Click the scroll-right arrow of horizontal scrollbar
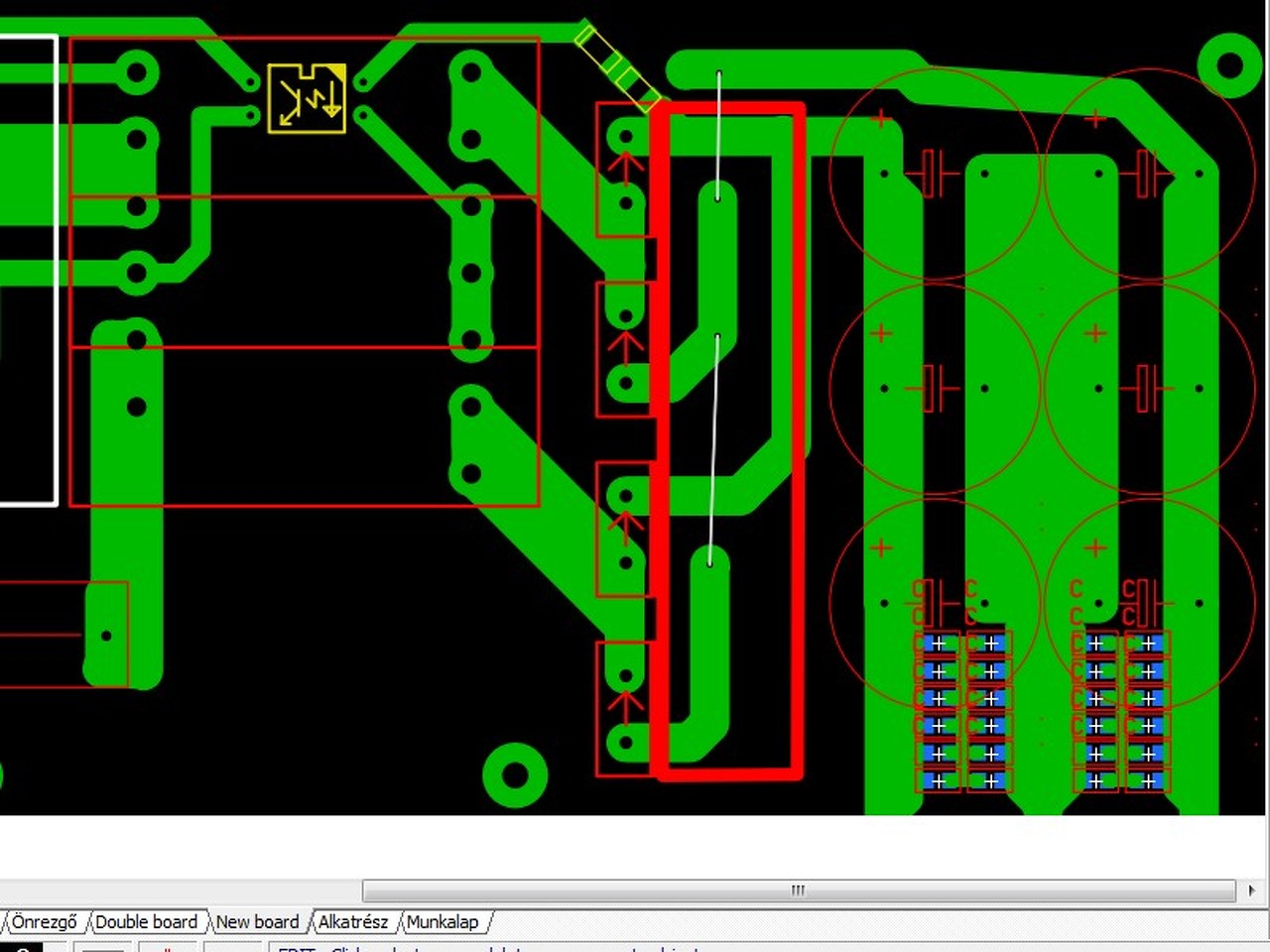 click(x=1252, y=890)
